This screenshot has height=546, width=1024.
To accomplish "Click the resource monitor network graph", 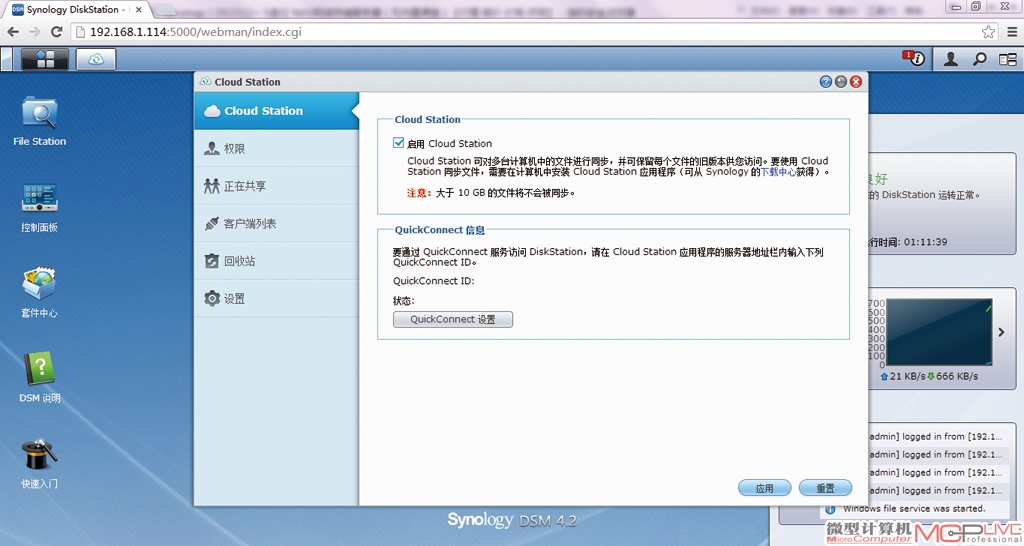I will click(x=940, y=332).
